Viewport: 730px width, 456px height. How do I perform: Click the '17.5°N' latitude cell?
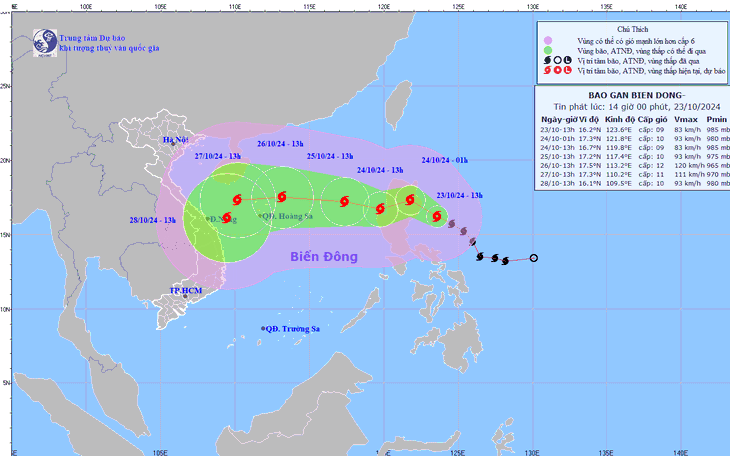tap(590, 165)
